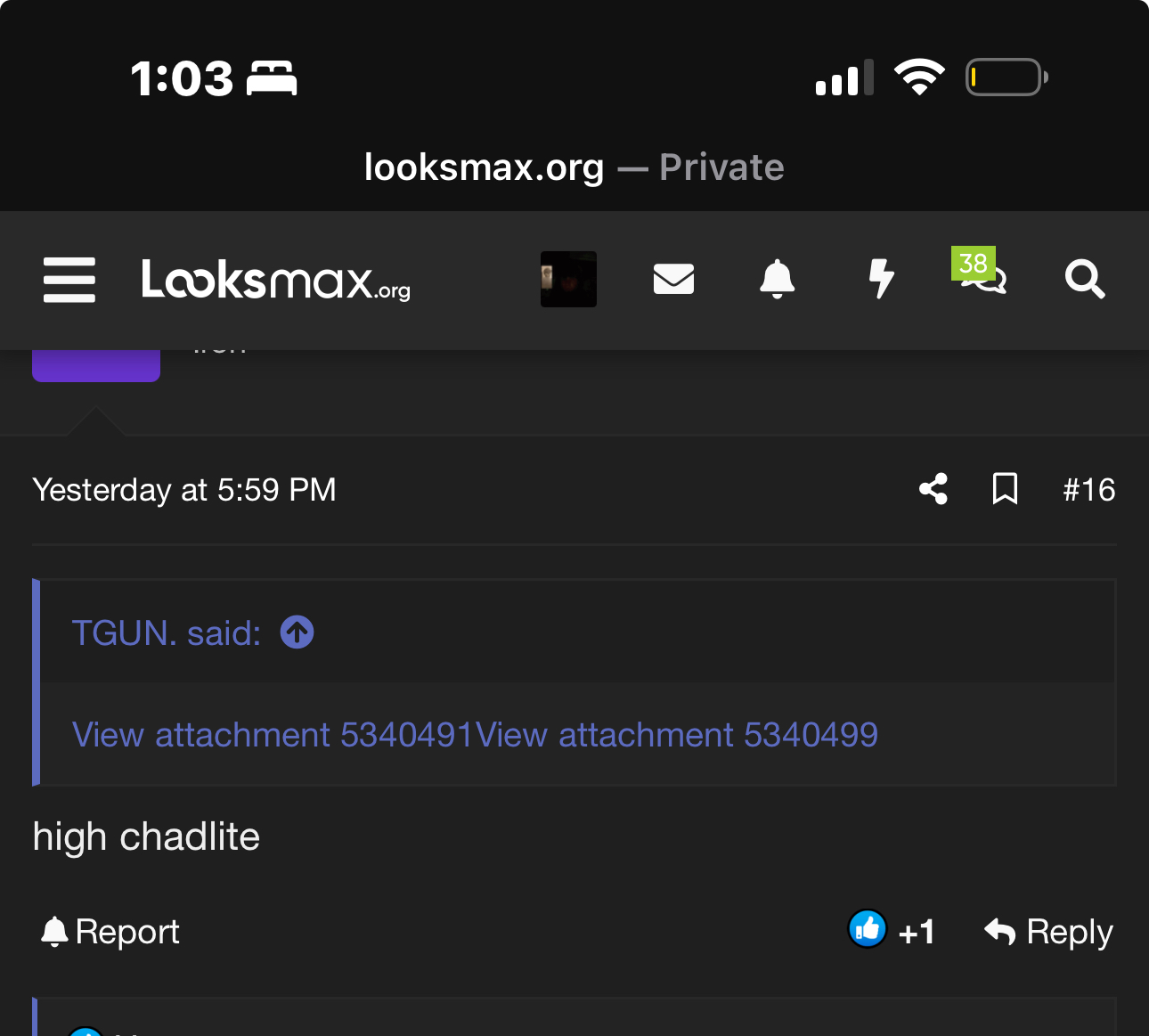Open View attachment 5340499 link
This screenshot has height=1036, width=1149.
[677, 735]
